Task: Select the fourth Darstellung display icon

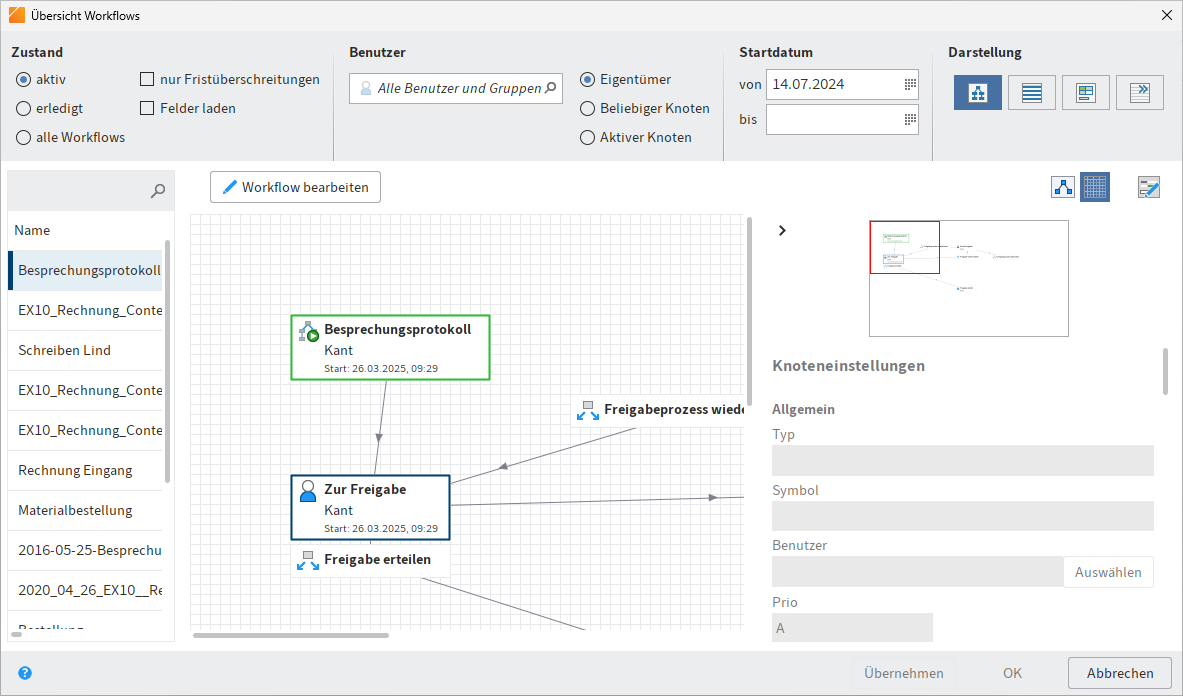Action: pyautogui.click(x=1139, y=92)
